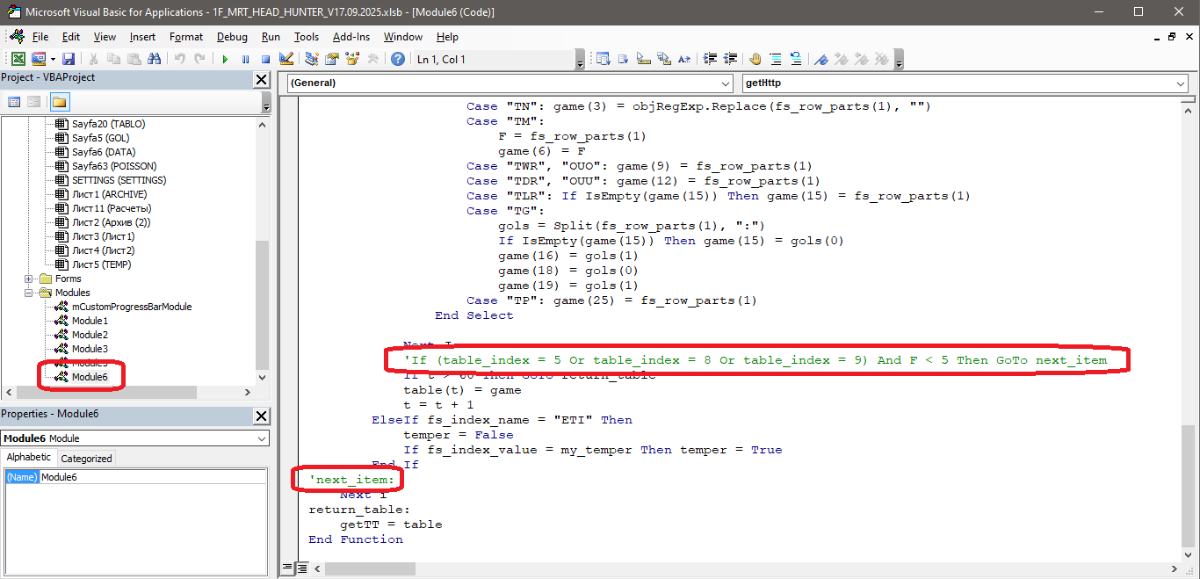Viewport: 1200px width, 579px height.
Task: Switch to the Categorized properties tab
Action: 87,458
